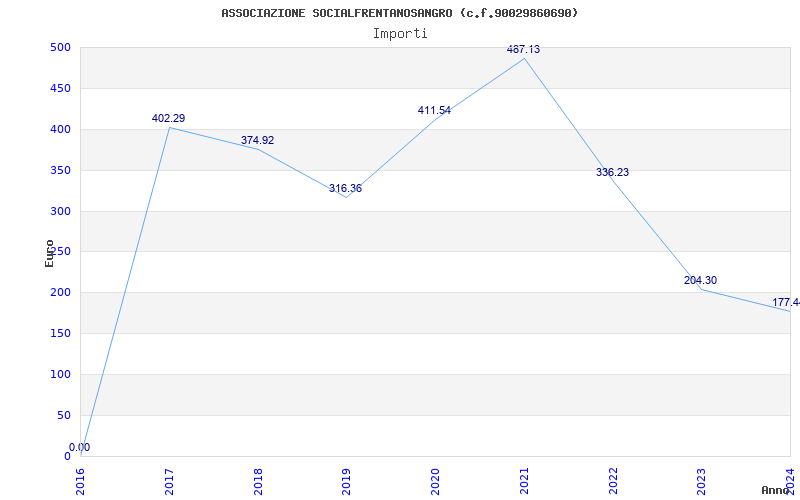Screen dimensions: 800x500
Task: Click the 2023 x-axis year label
Action: 702,481
